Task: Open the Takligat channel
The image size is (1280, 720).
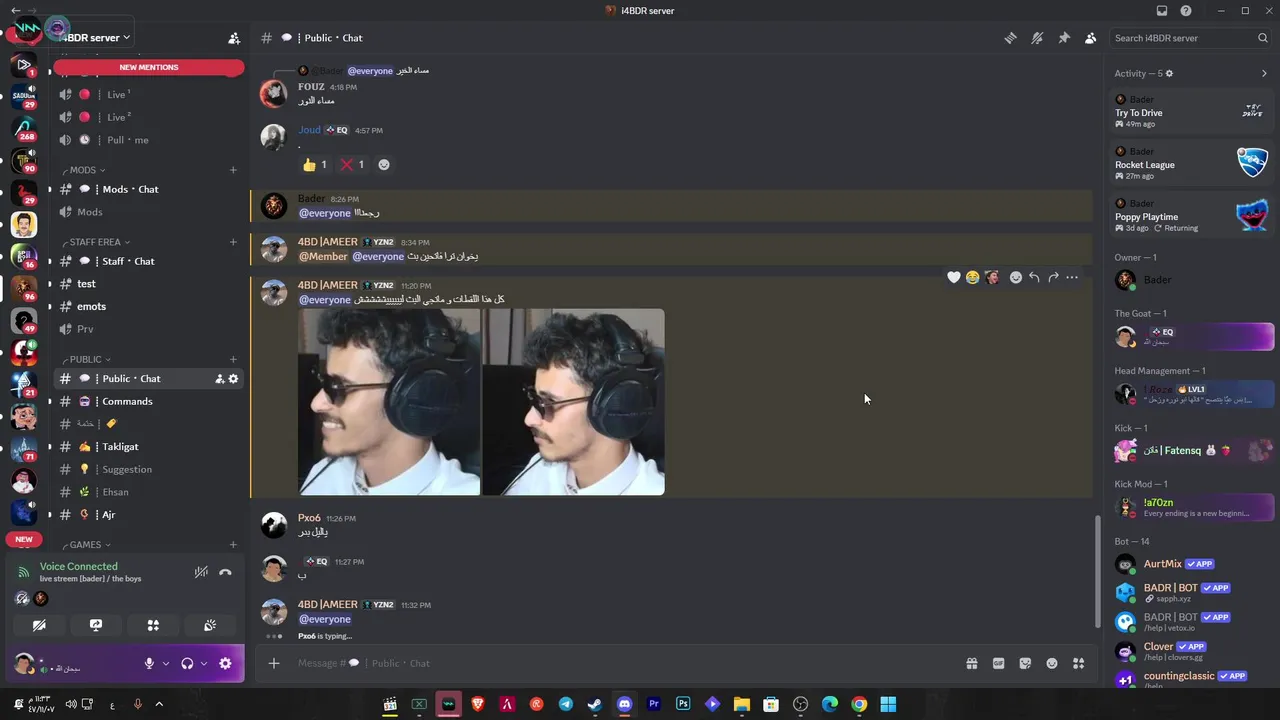Action: (148, 447)
